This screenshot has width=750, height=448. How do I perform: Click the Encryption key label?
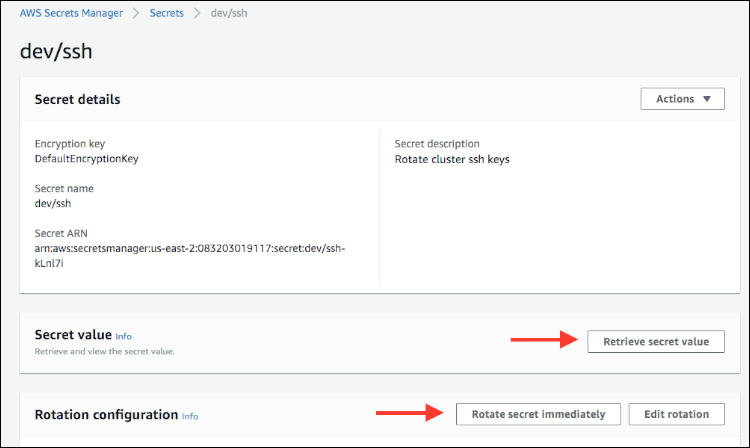(x=70, y=144)
